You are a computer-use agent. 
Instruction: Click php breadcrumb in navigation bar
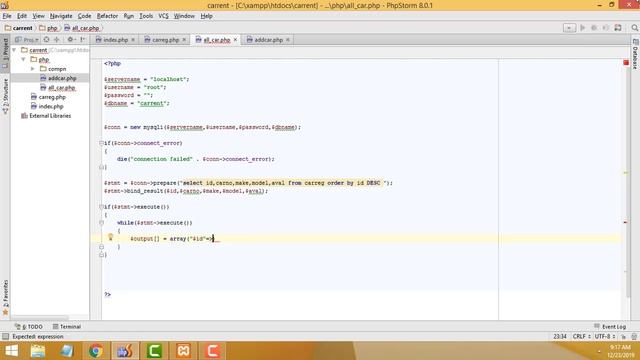pos(49,28)
